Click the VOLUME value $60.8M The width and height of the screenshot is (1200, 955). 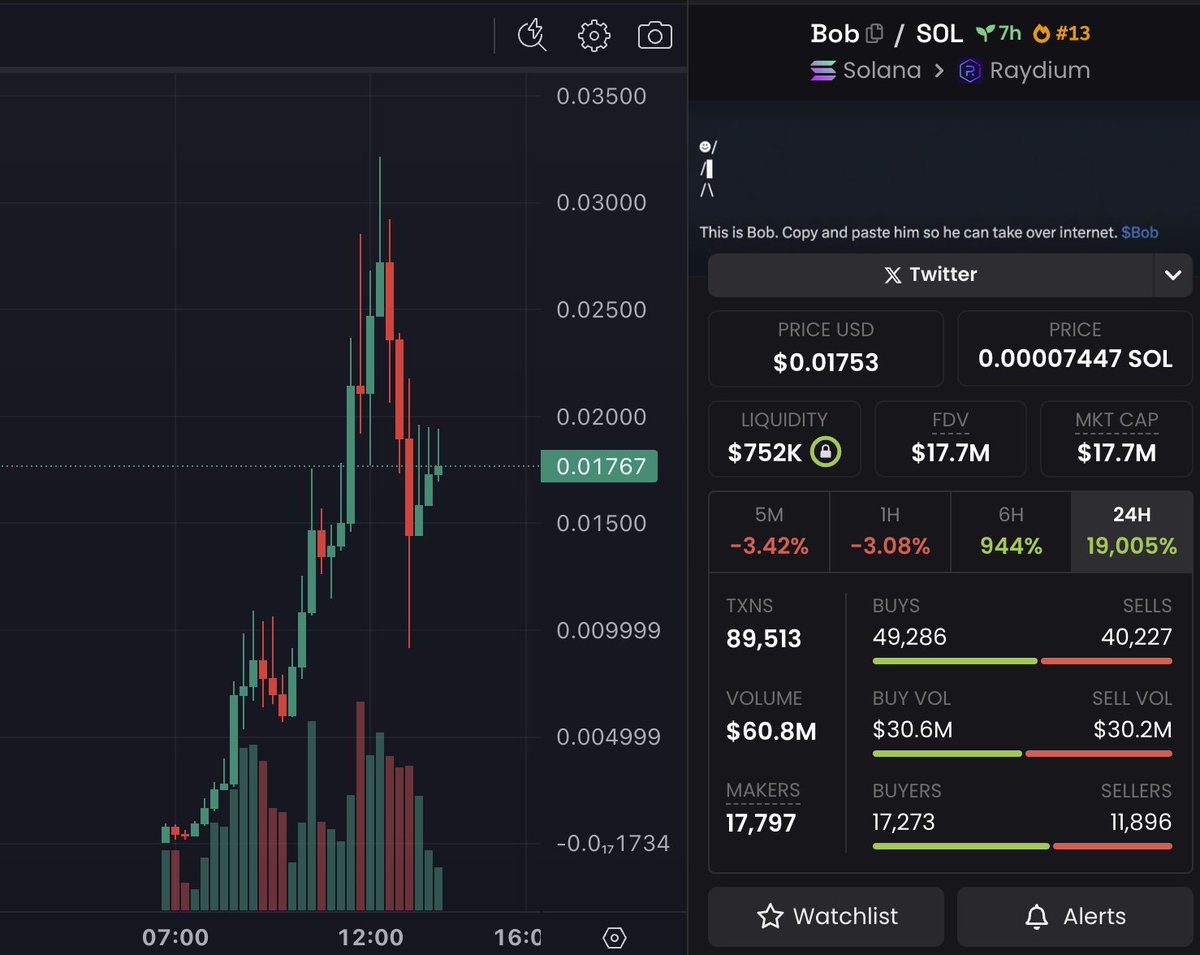pos(771,731)
